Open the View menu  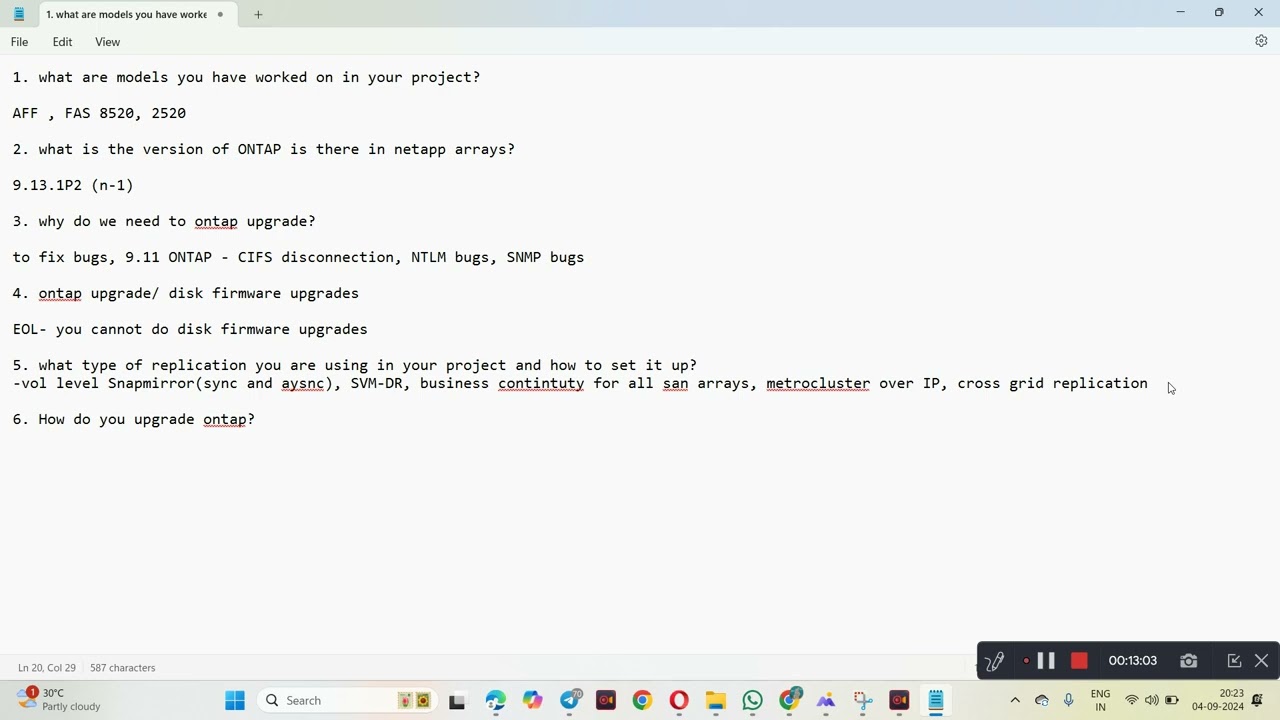click(107, 42)
